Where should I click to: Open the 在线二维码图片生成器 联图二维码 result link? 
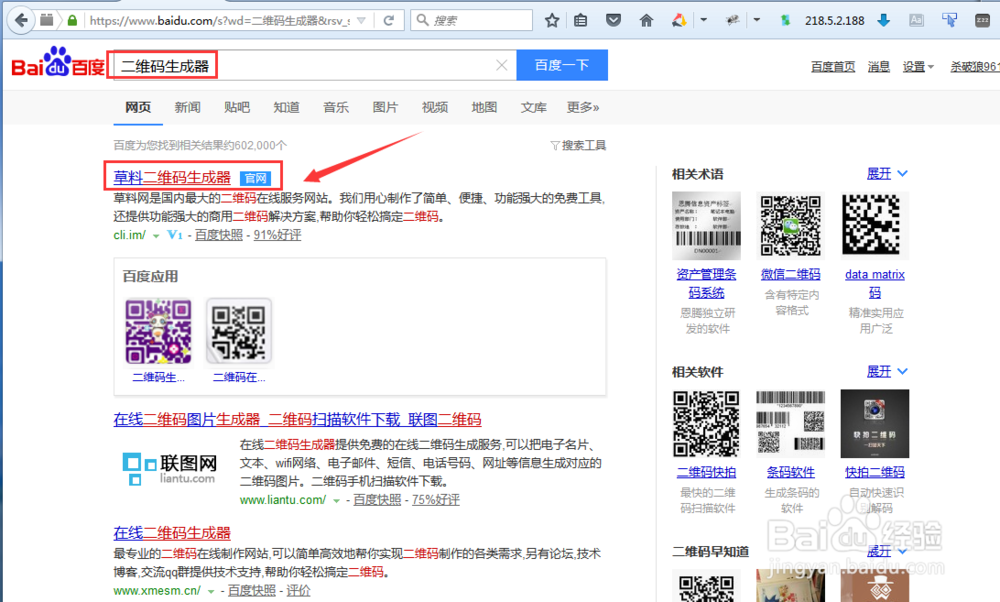click(297, 420)
